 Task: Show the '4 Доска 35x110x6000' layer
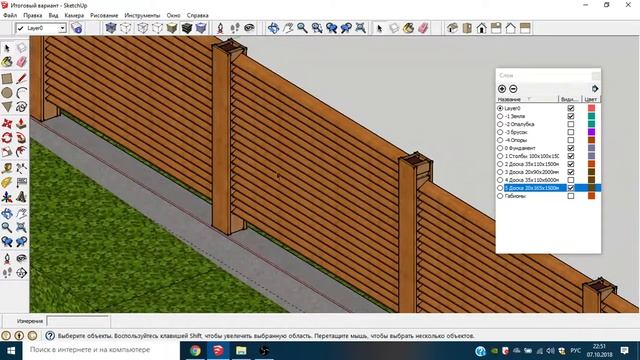(x=571, y=180)
